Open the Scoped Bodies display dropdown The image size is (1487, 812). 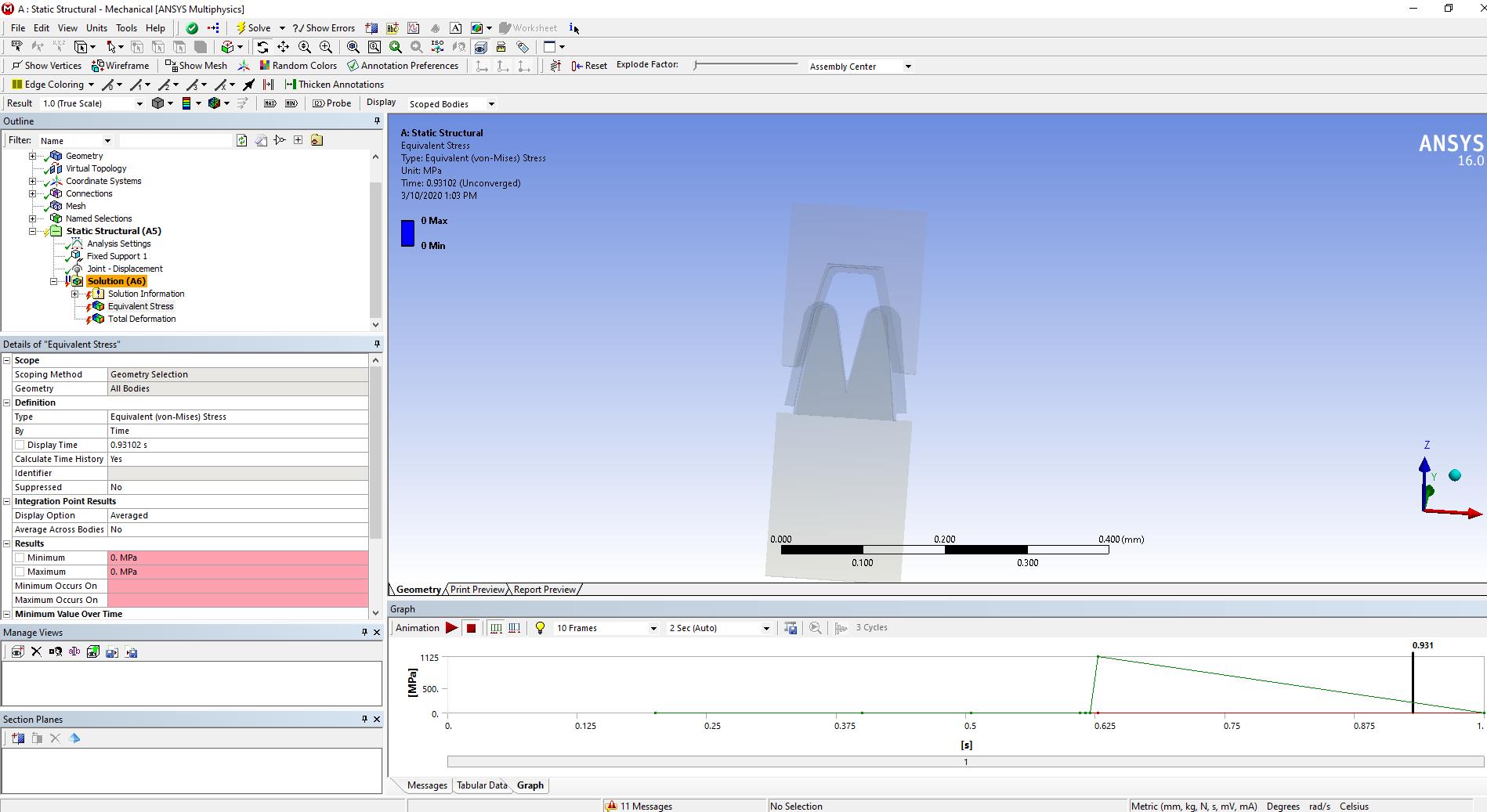(x=491, y=104)
